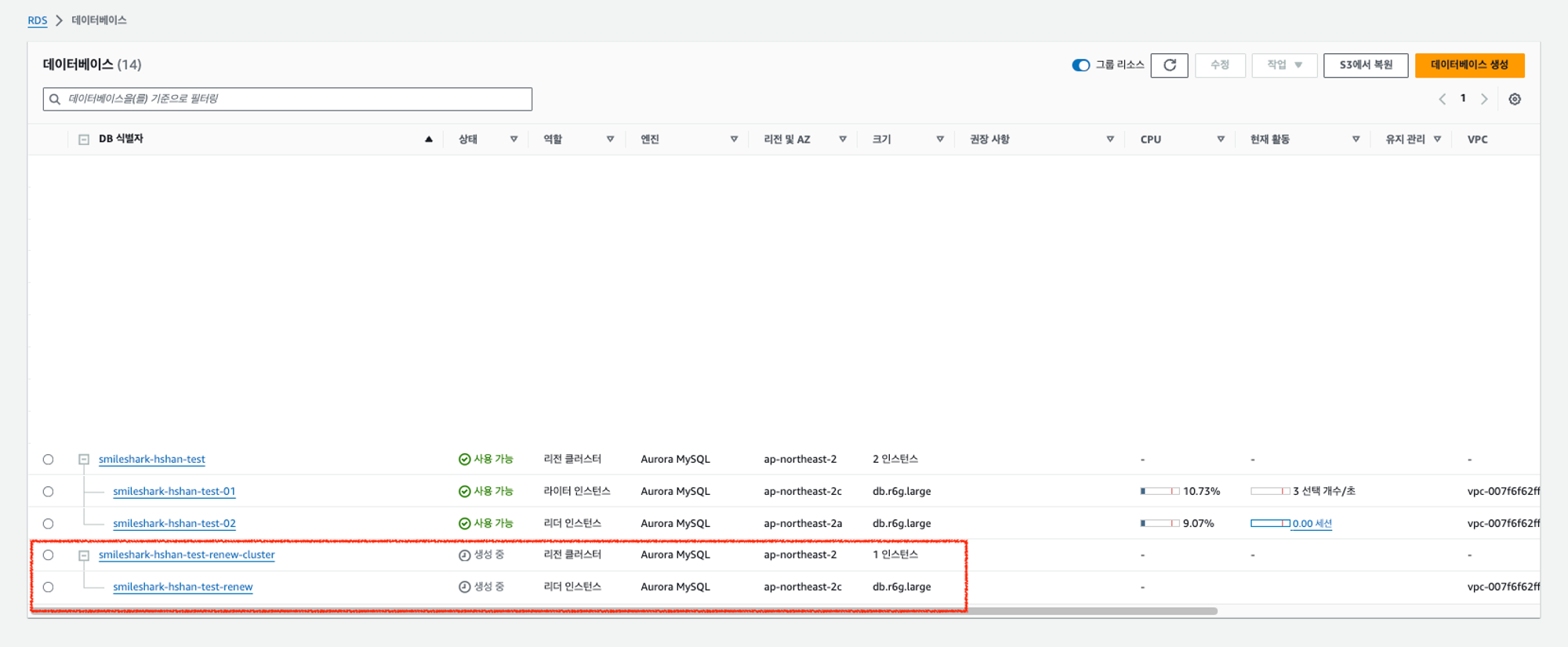The image size is (1568, 647).
Task: Open the actions (작업) dropdown menu
Action: tap(1284, 65)
